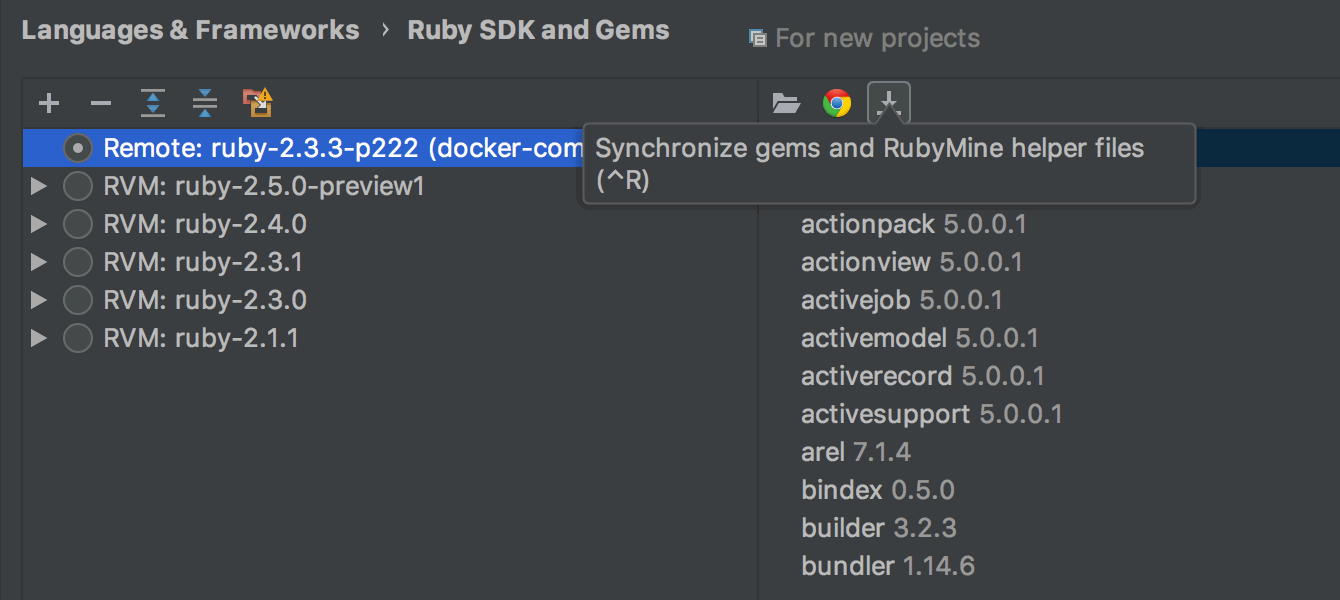Select the activejob 5.0.0.1 gem
The width and height of the screenshot is (1340, 600).
(902, 300)
